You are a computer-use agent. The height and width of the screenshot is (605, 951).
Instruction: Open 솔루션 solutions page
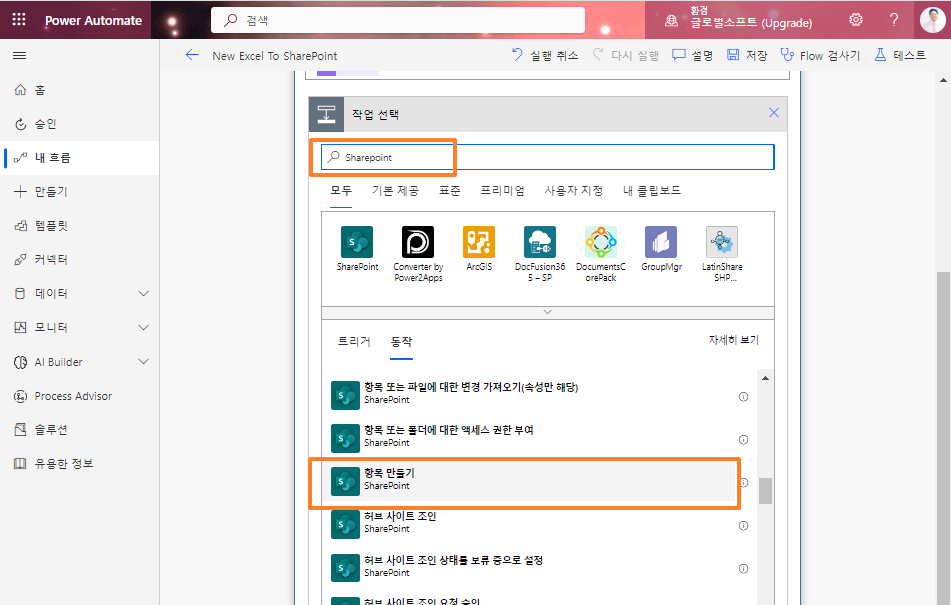point(79,430)
